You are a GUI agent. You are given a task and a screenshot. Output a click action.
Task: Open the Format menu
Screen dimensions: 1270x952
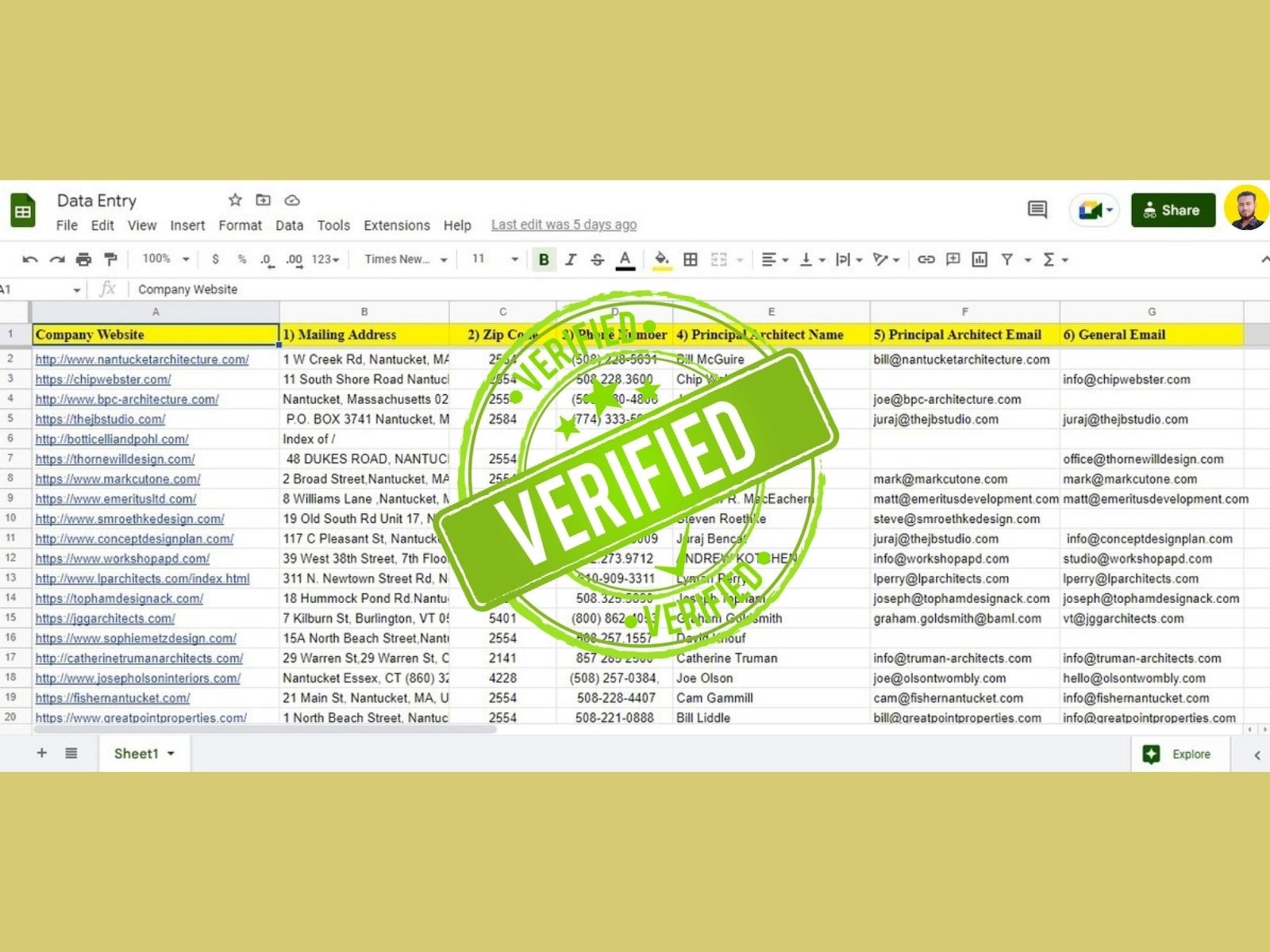[240, 225]
